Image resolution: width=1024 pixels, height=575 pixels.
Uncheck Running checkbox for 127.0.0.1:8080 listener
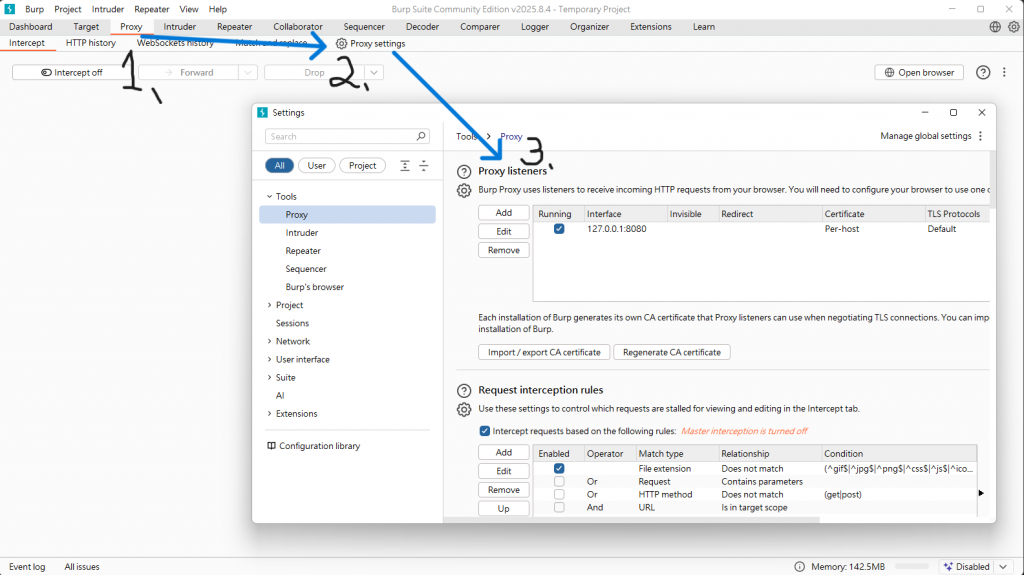(559, 229)
